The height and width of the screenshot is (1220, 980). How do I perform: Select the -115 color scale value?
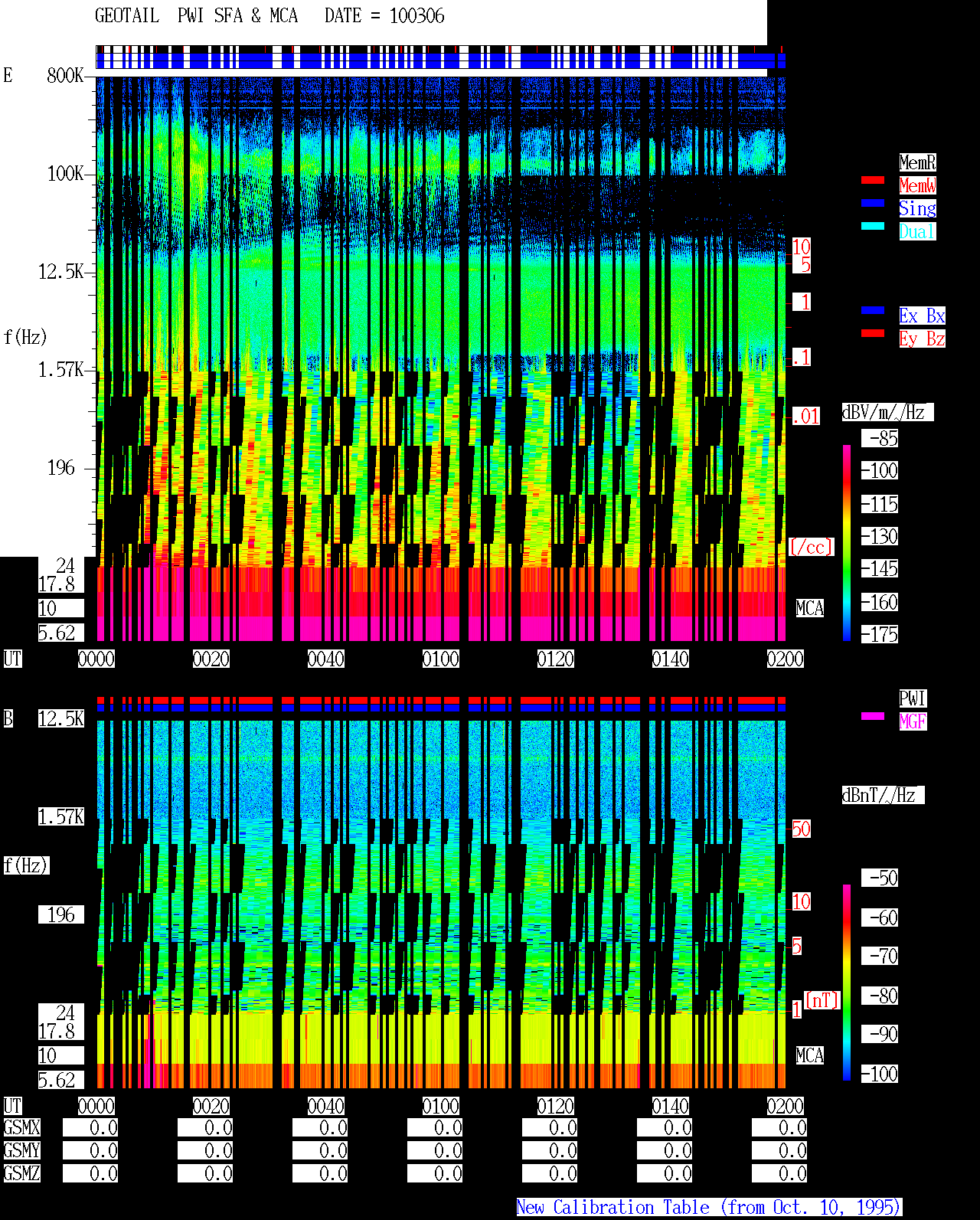(880, 504)
